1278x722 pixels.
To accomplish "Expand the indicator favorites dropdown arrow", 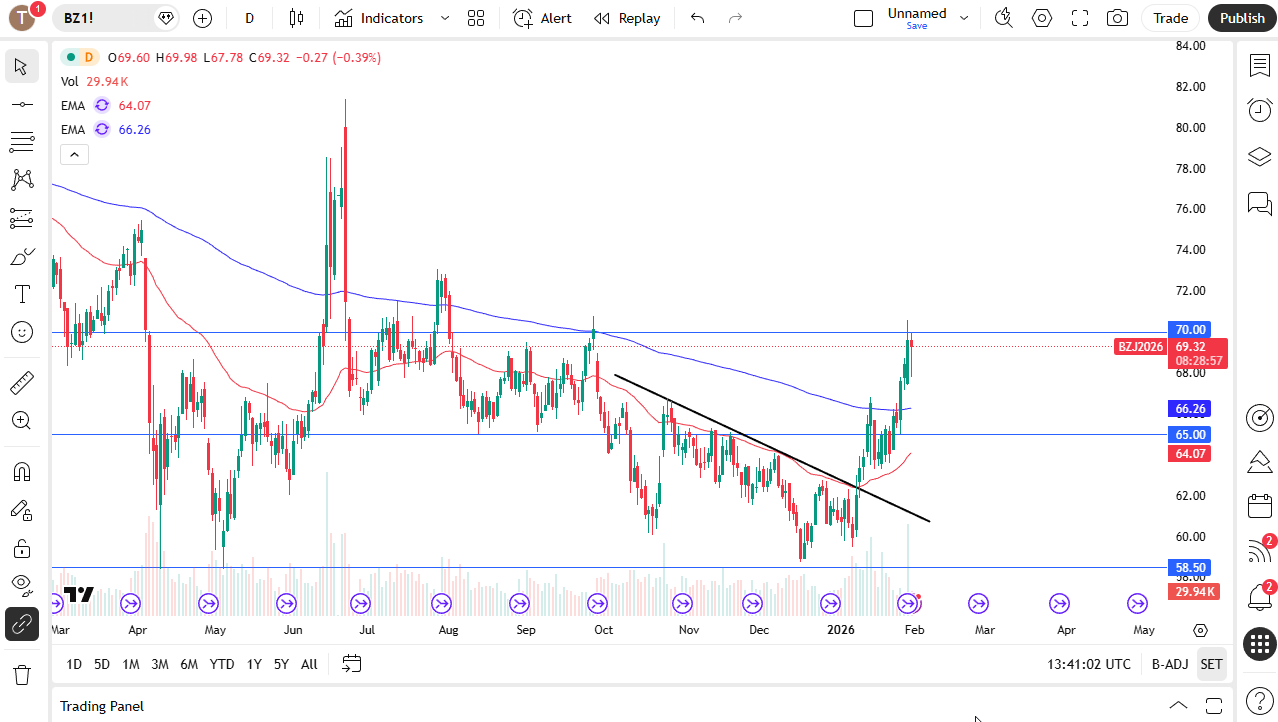I will 445,18.
